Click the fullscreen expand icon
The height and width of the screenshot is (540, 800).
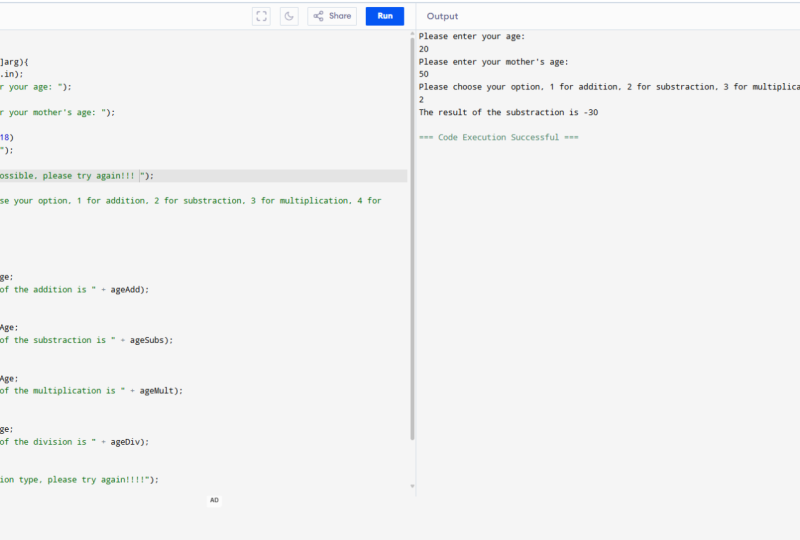point(261,16)
